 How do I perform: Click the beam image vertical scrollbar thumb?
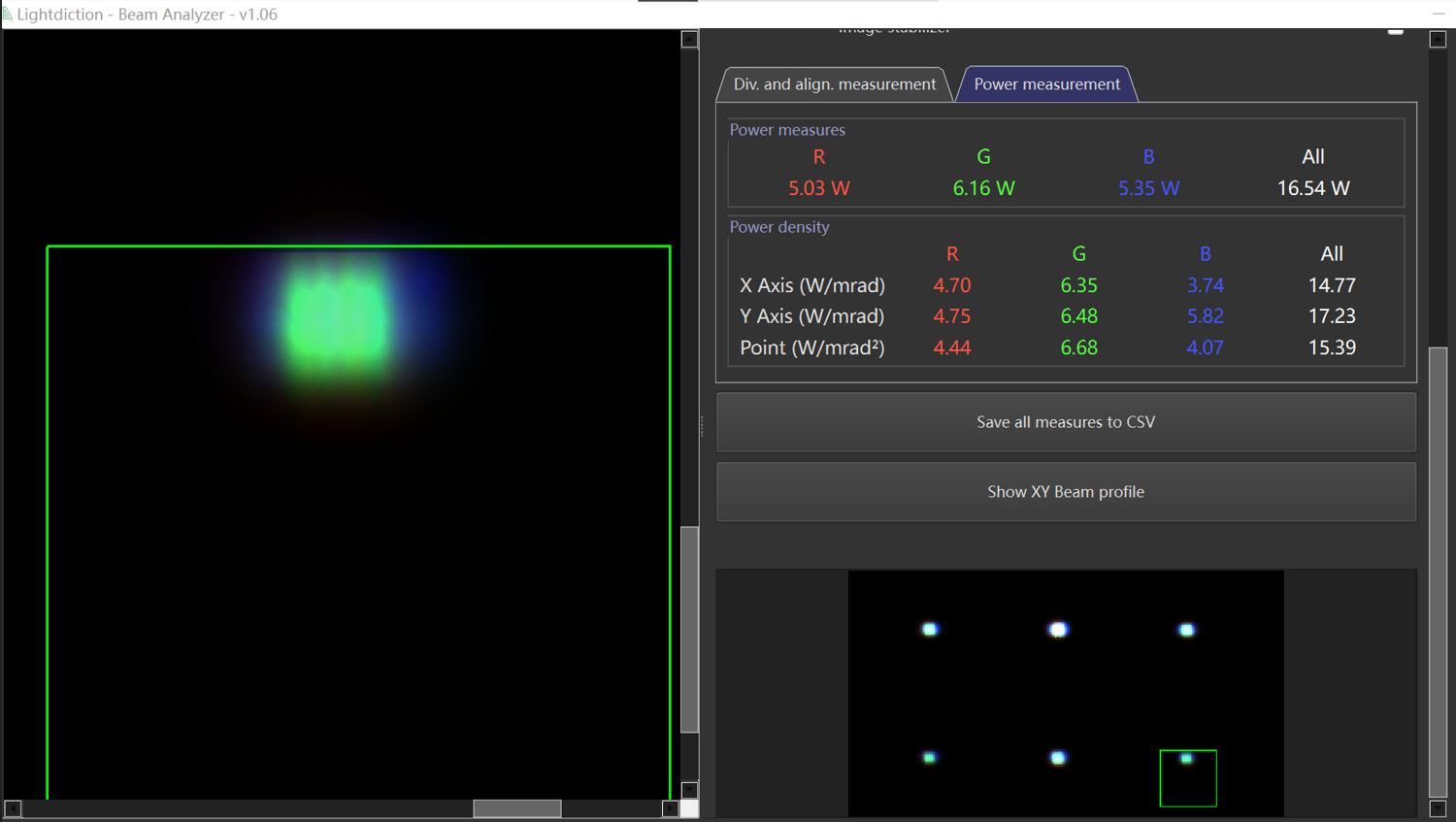[689, 629]
